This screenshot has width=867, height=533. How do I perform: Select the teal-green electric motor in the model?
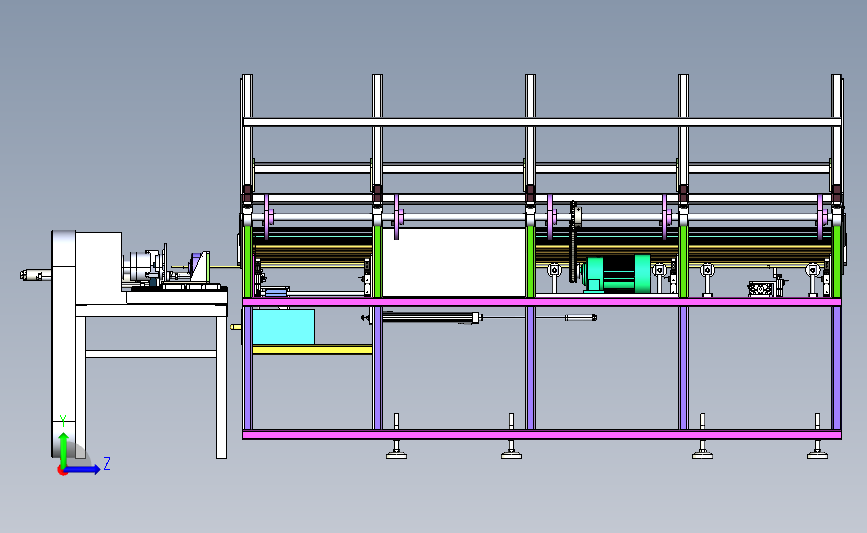(x=617, y=273)
